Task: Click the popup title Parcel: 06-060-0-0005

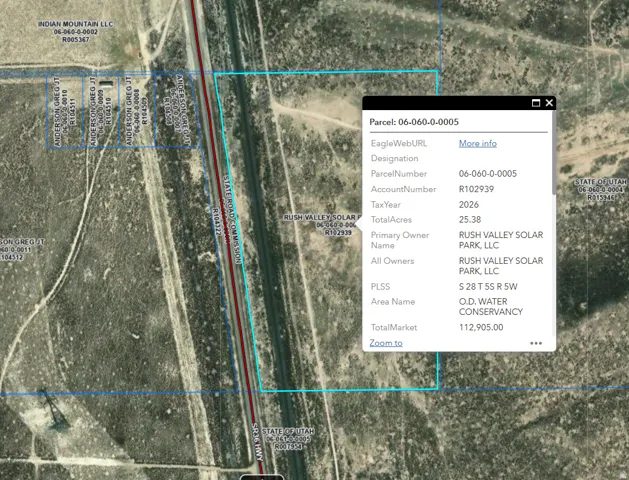Action: pos(414,122)
